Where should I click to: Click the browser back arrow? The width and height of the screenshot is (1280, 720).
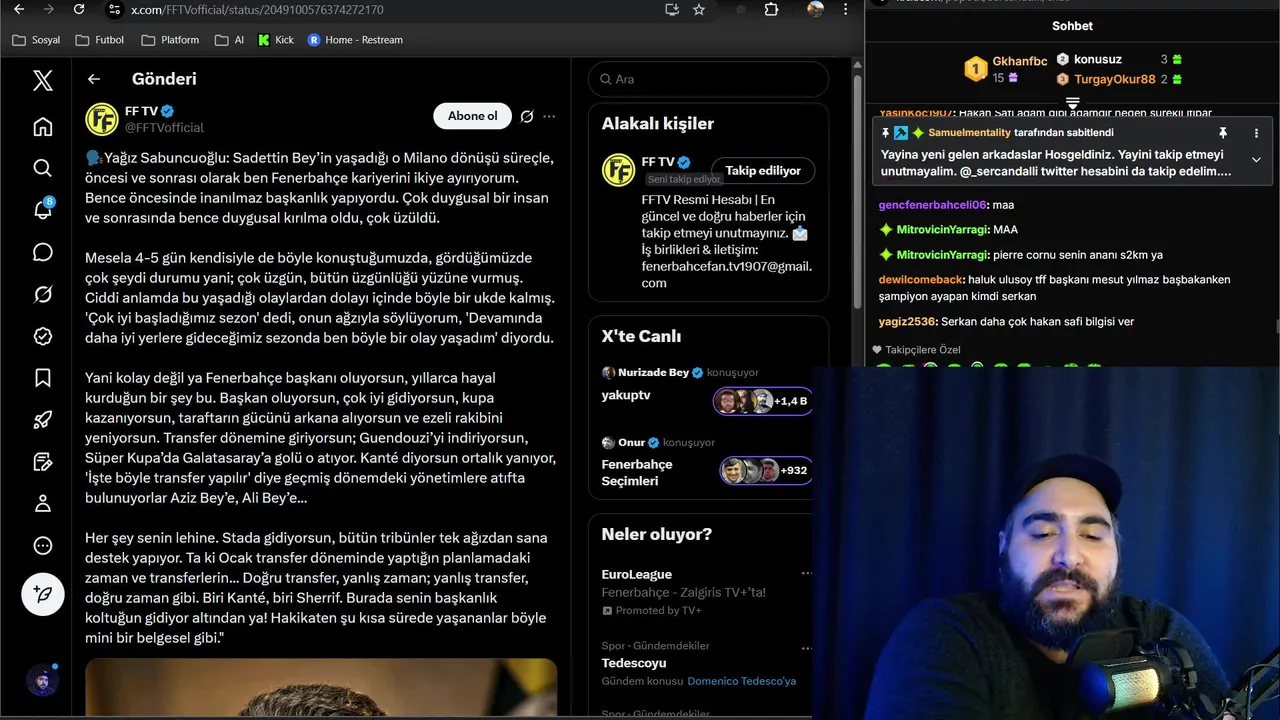(18, 9)
